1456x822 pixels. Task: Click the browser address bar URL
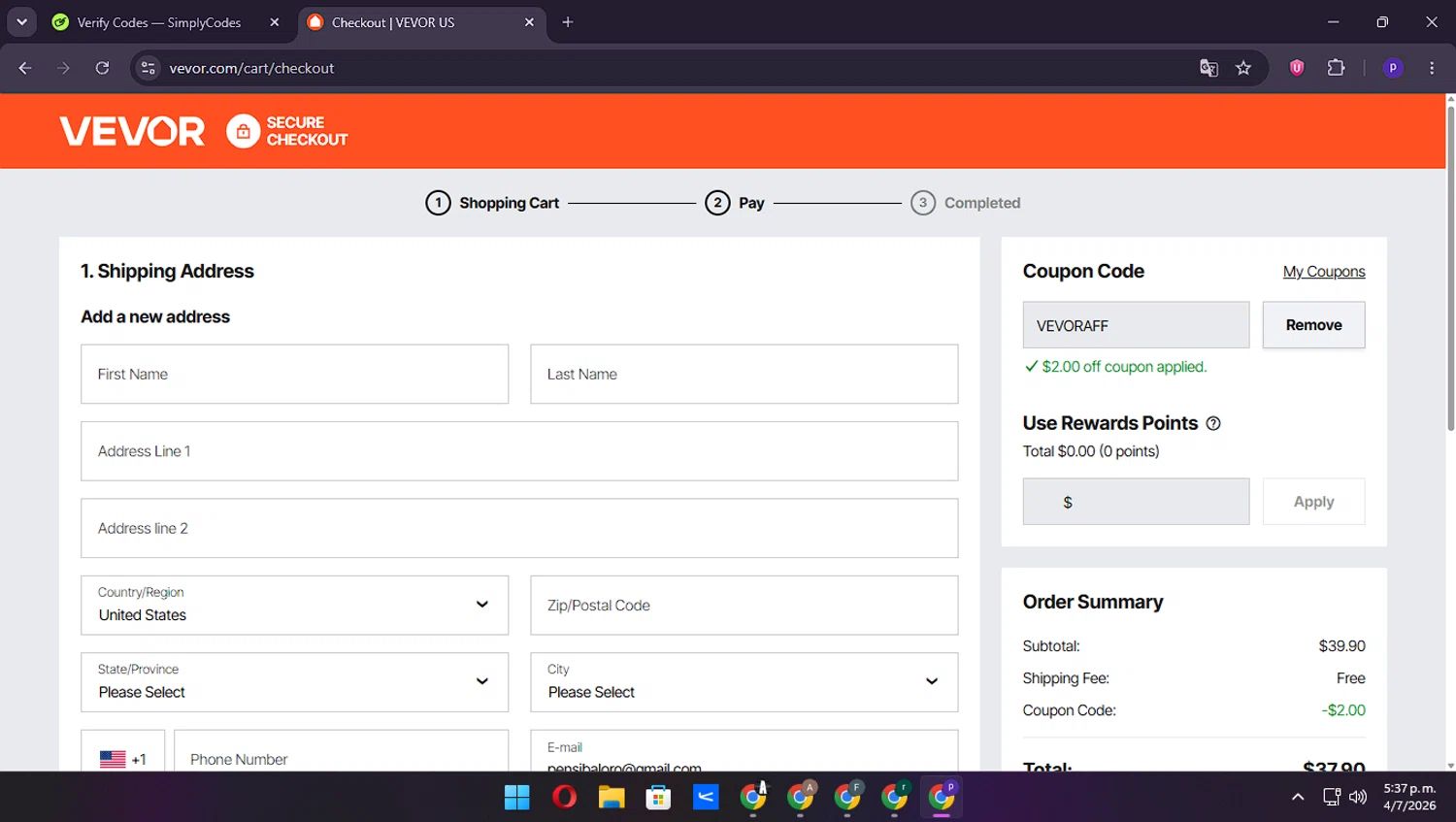(251, 68)
